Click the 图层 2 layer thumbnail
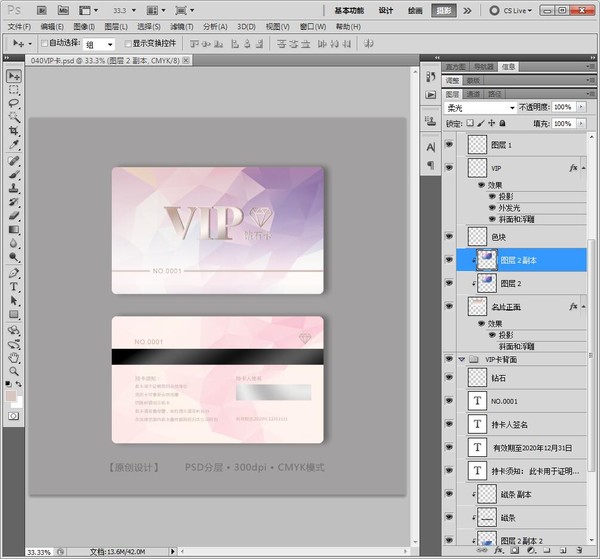Viewport: 600px width, 559px height. tap(487, 283)
